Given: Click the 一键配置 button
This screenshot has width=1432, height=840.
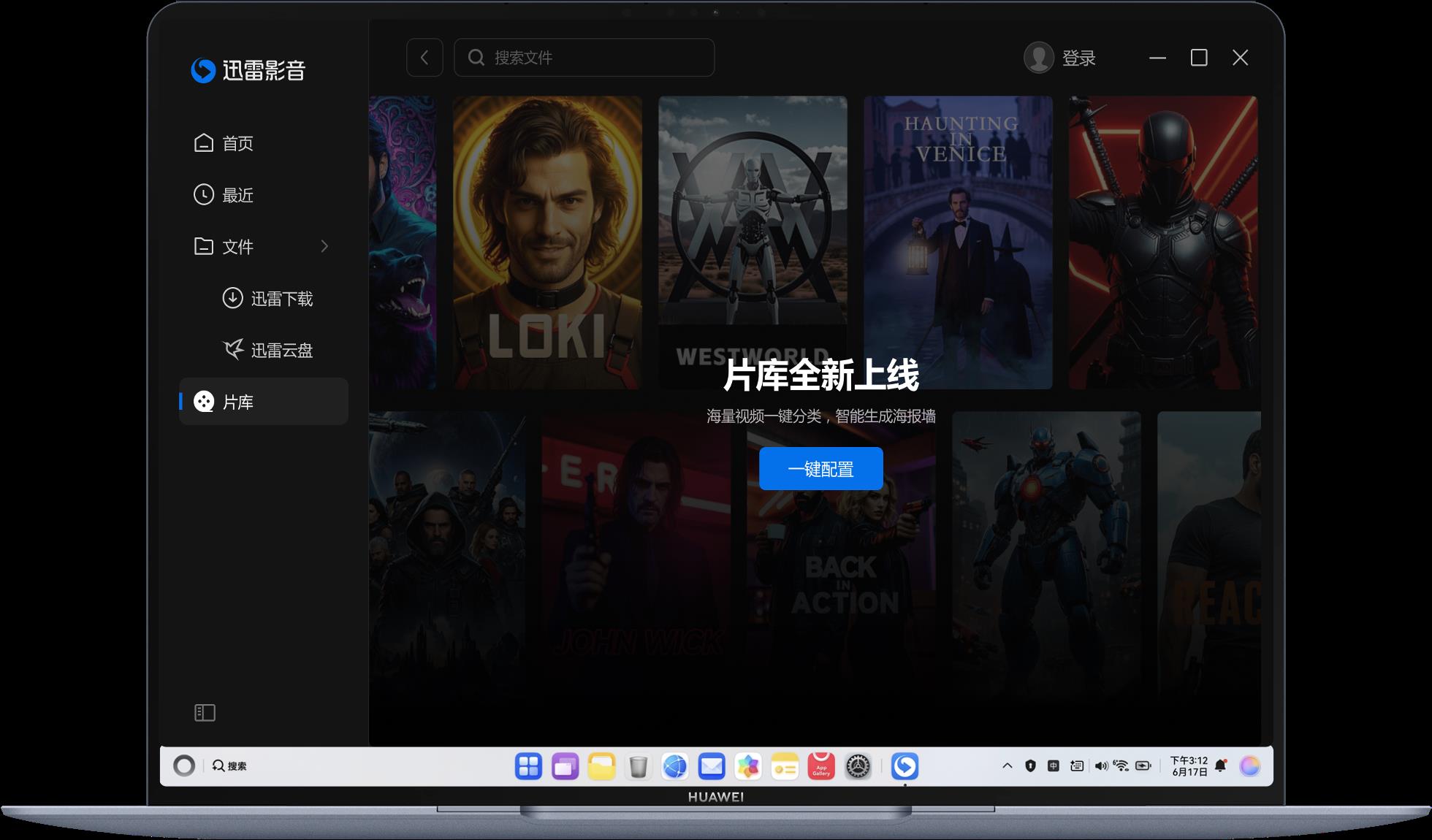Looking at the screenshot, I should [821, 469].
